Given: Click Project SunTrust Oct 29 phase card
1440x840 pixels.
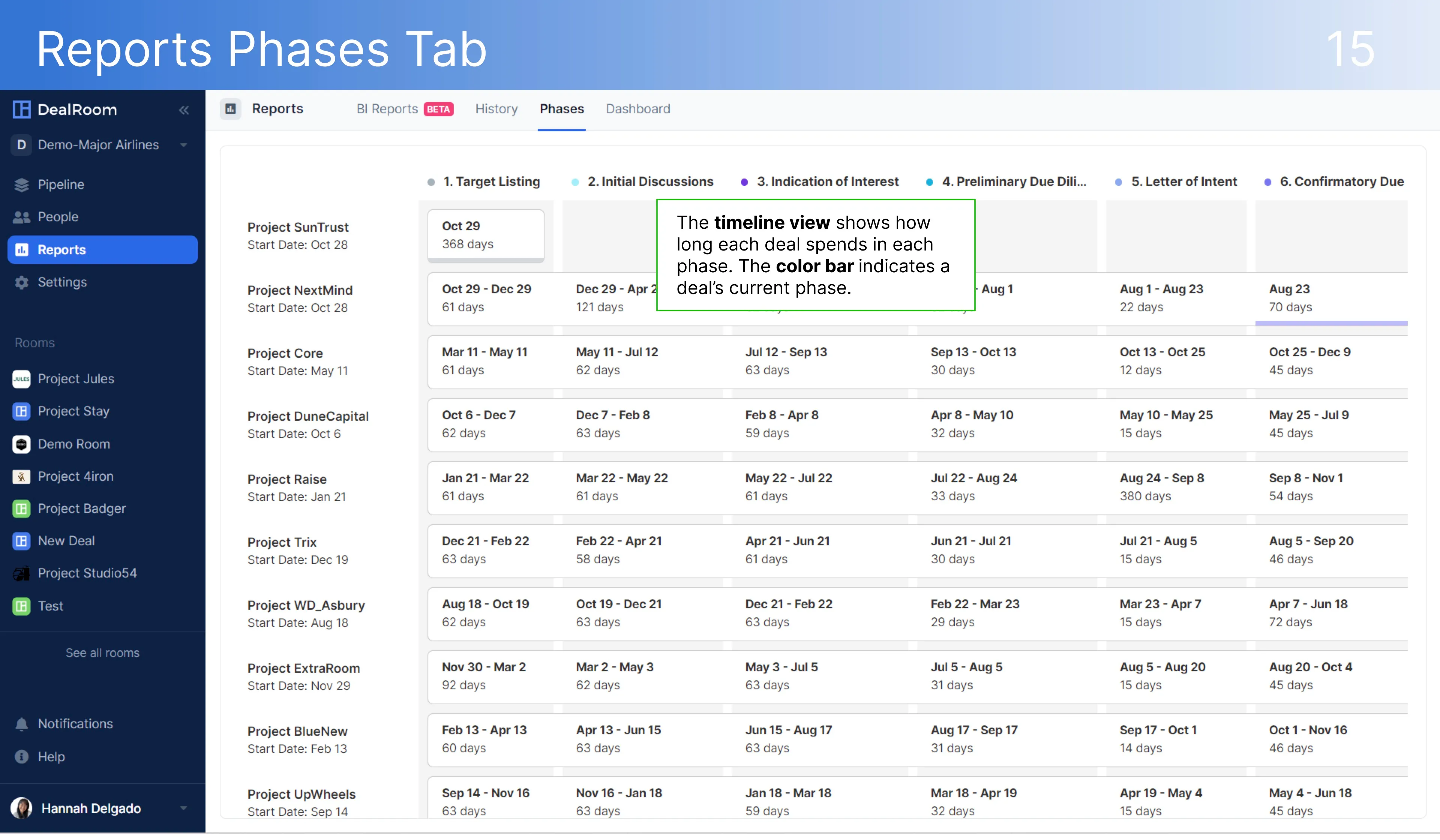Looking at the screenshot, I should (x=486, y=235).
